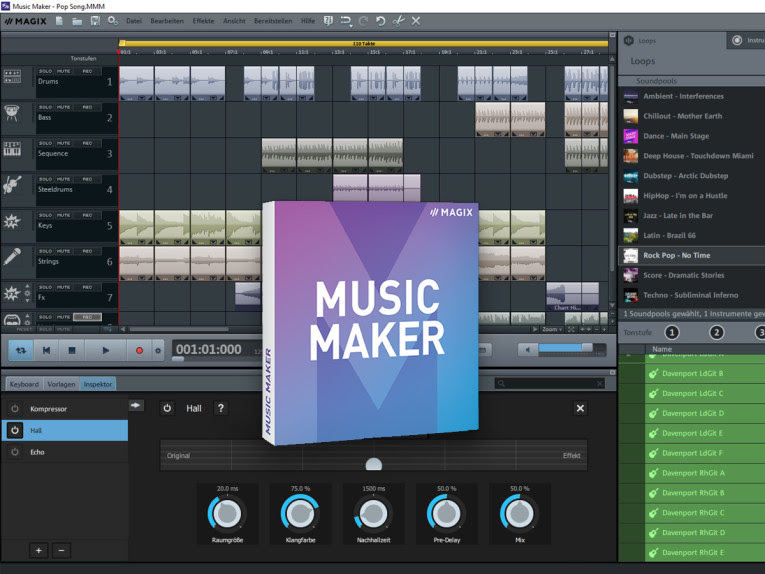The height and width of the screenshot is (574, 765).
Task: Add an effect with the plus button
Action: pos(39,551)
